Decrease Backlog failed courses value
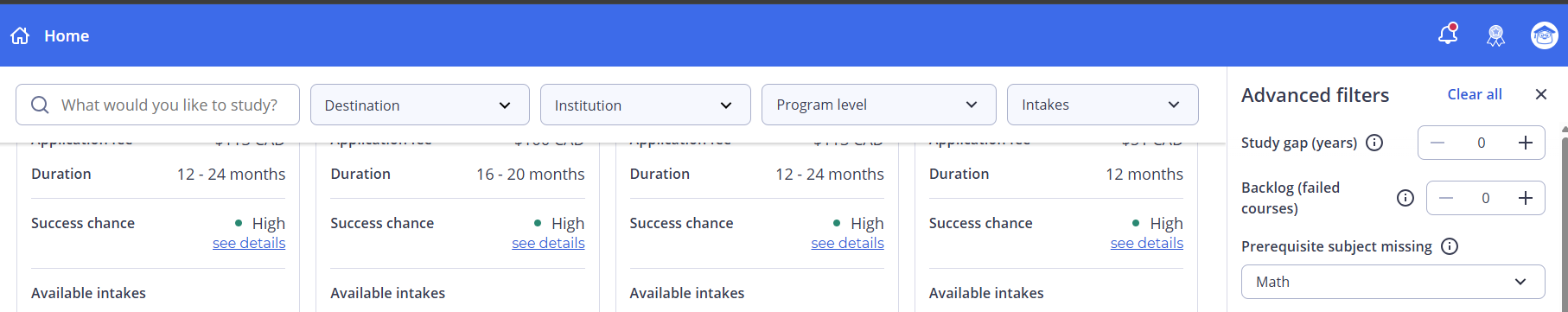 (1446, 198)
